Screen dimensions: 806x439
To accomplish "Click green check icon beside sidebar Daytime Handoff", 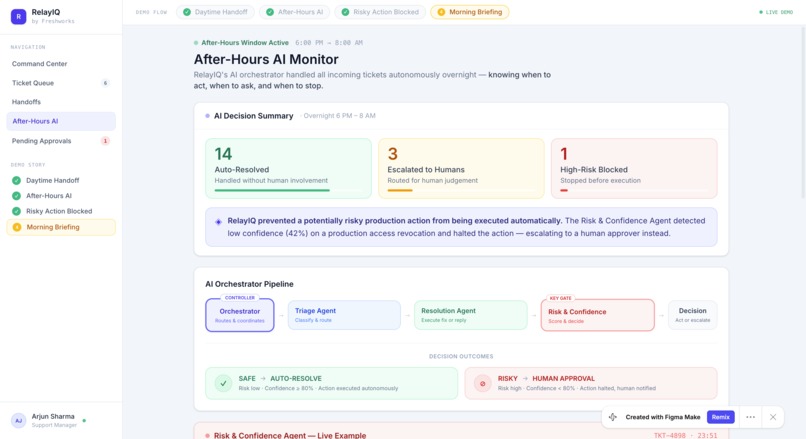I will tap(16, 180).
